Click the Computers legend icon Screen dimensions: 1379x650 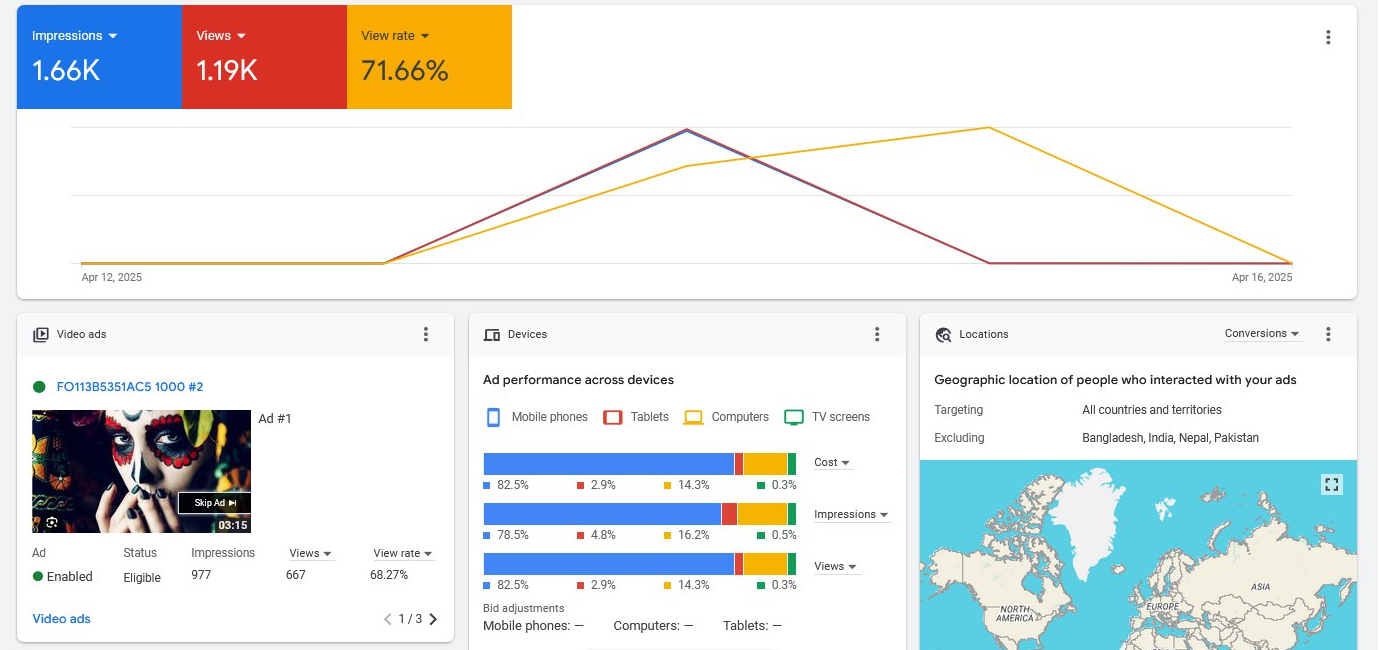(x=694, y=417)
